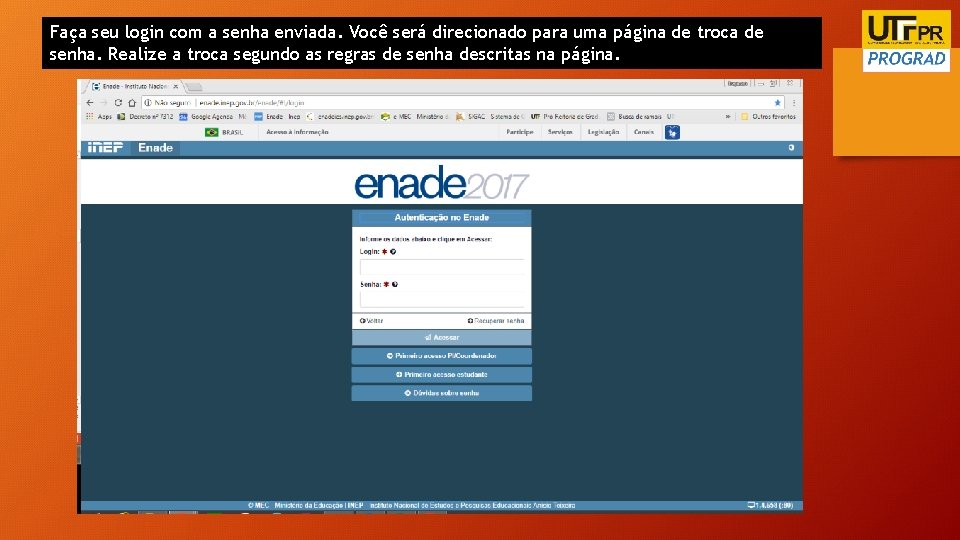
Task: Open the Pró Reitoria de Grad bookmark
Action: point(565,116)
